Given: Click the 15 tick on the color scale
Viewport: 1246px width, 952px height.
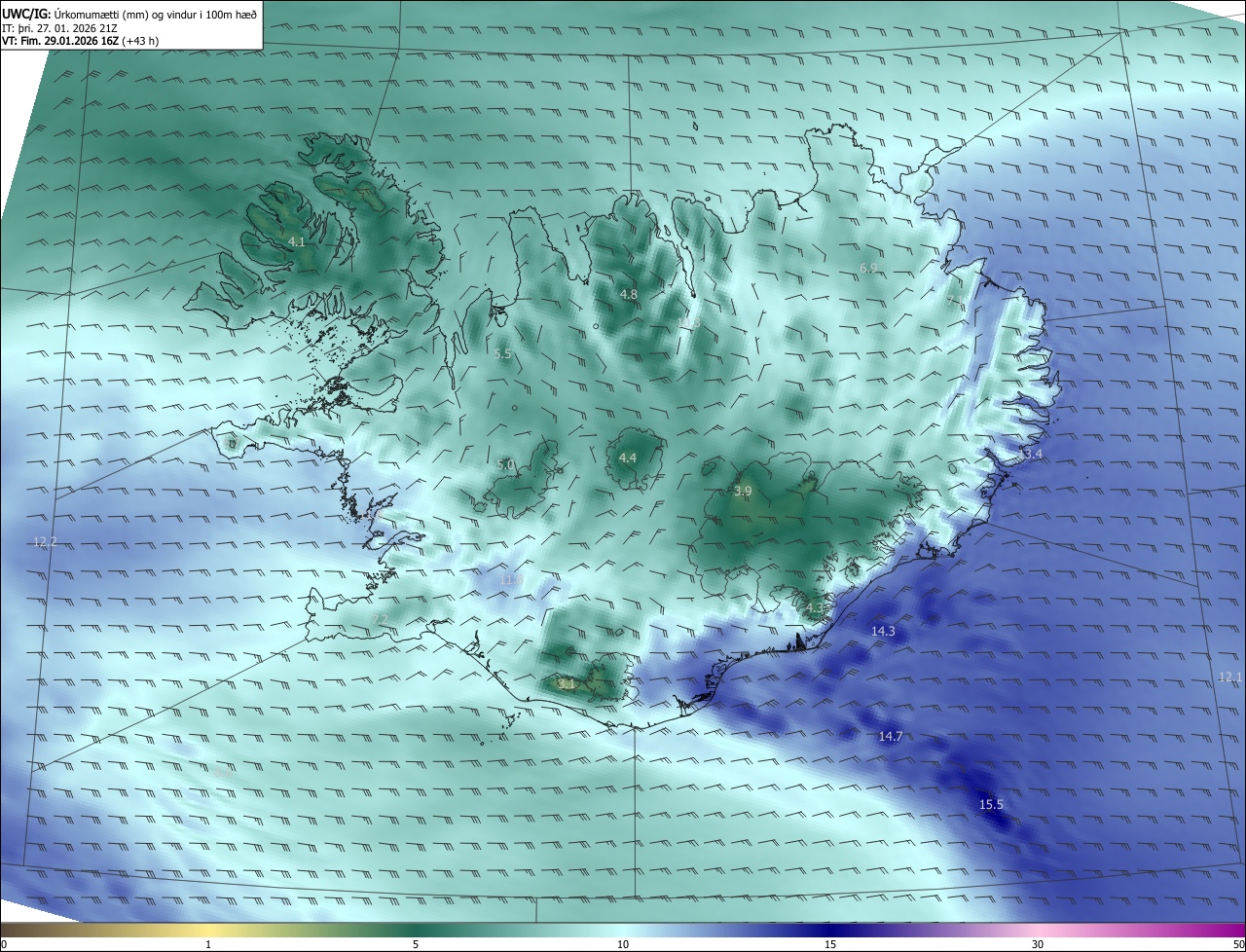Looking at the screenshot, I should coord(830,944).
